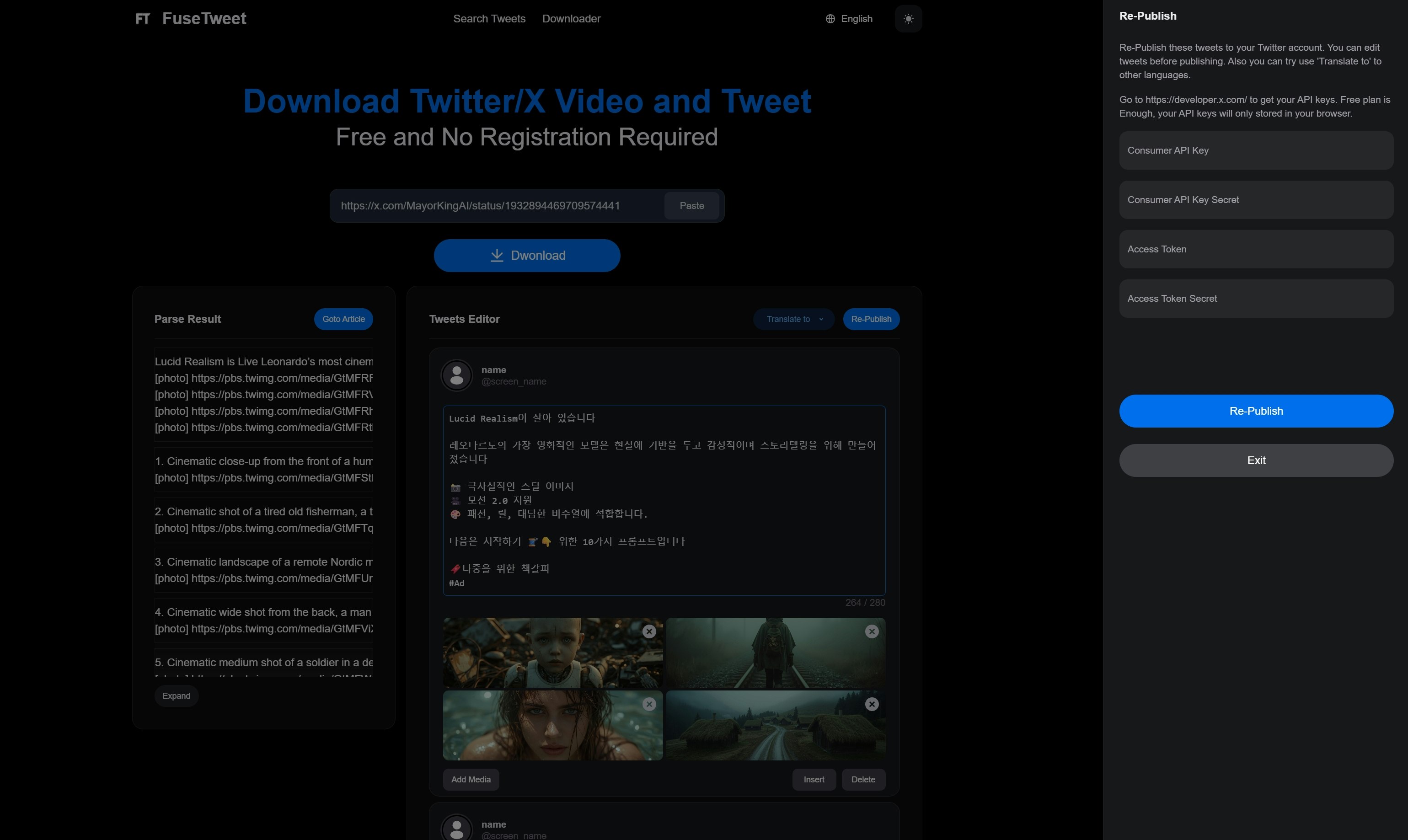Screen dimensions: 1408x840
Task: Click the Paste button
Action: pyautogui.click(x=691, y=205)
